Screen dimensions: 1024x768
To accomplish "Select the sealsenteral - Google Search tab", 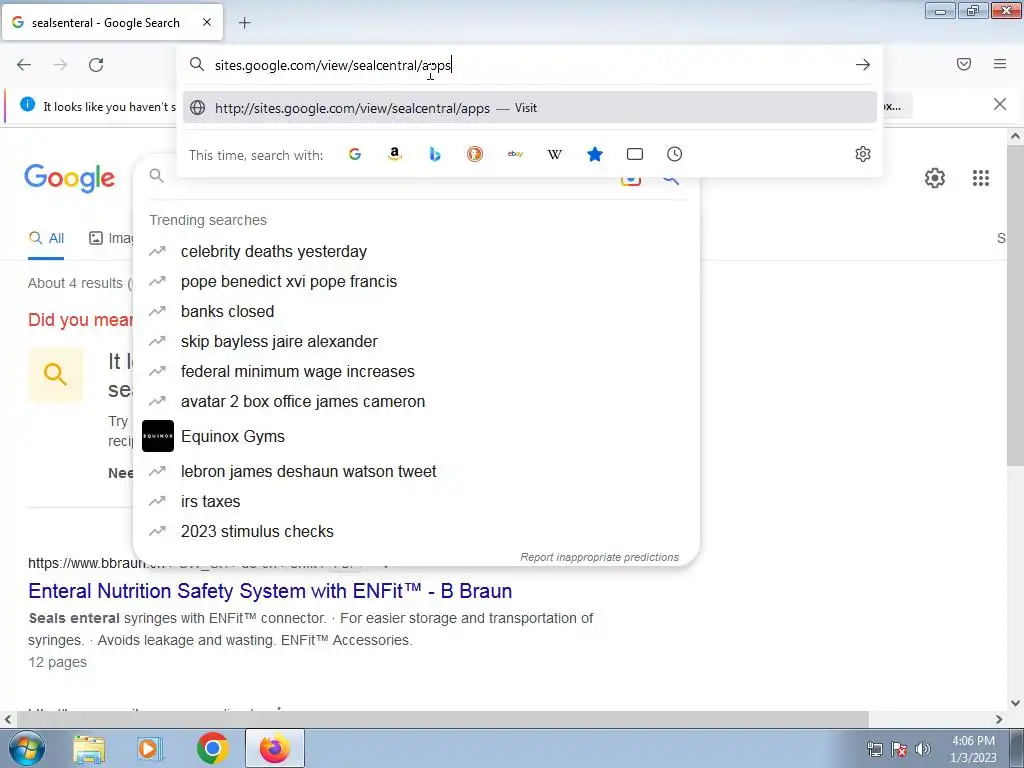I will pos(112,22).
